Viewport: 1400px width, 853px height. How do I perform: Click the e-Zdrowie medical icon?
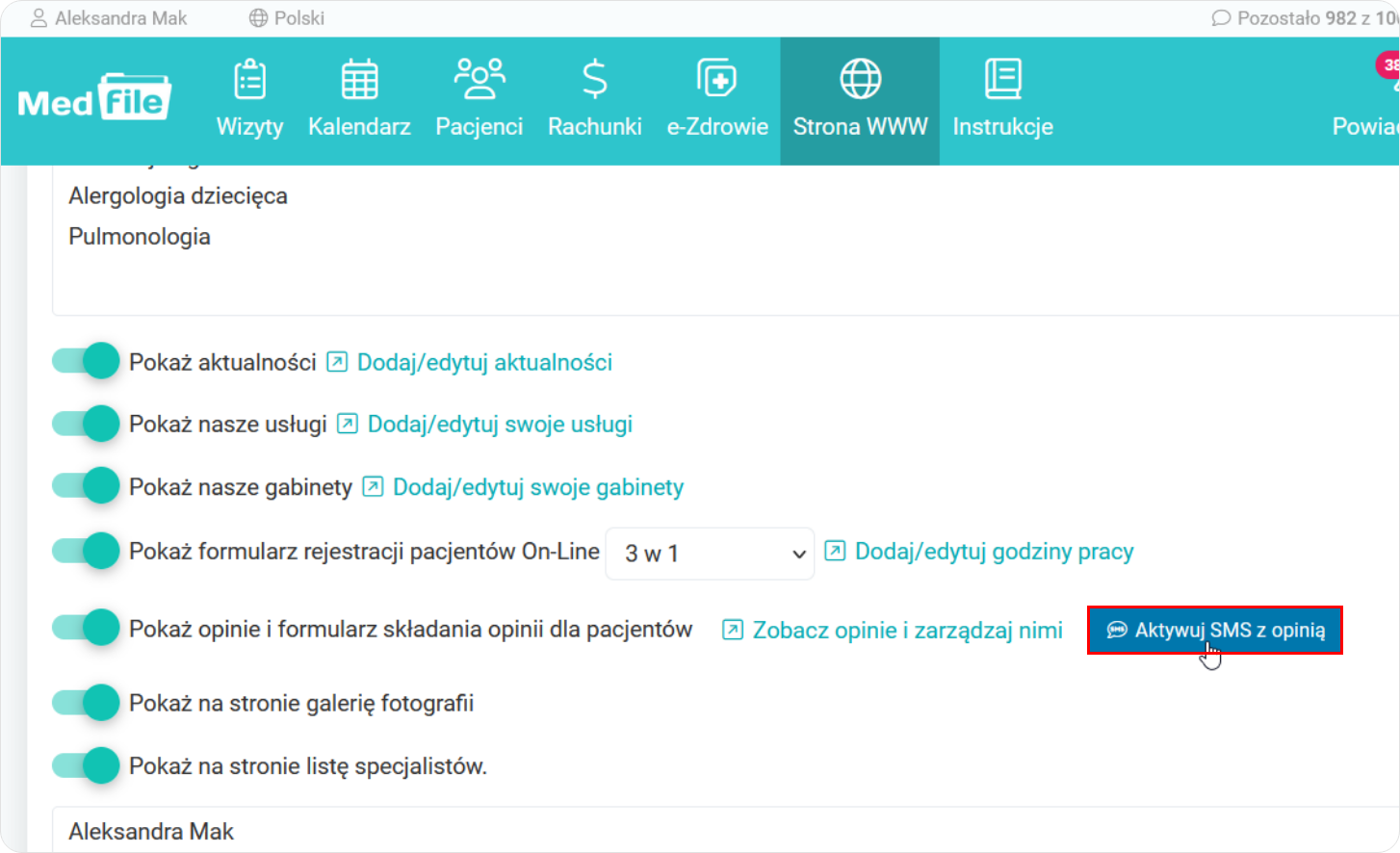click(716, 80)
